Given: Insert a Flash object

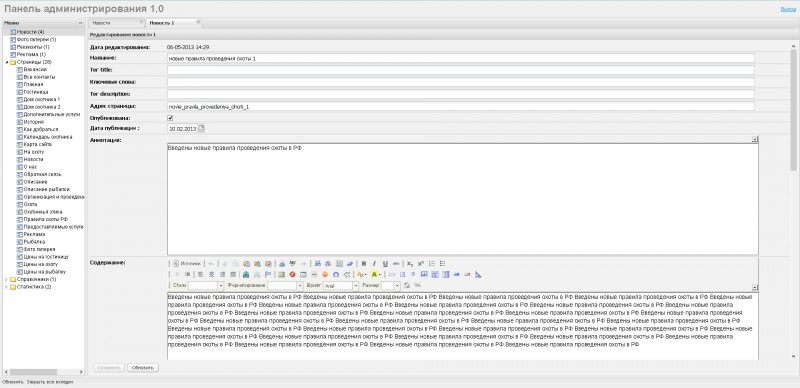Looking at the screenshot, I should [x=292, y=274].
